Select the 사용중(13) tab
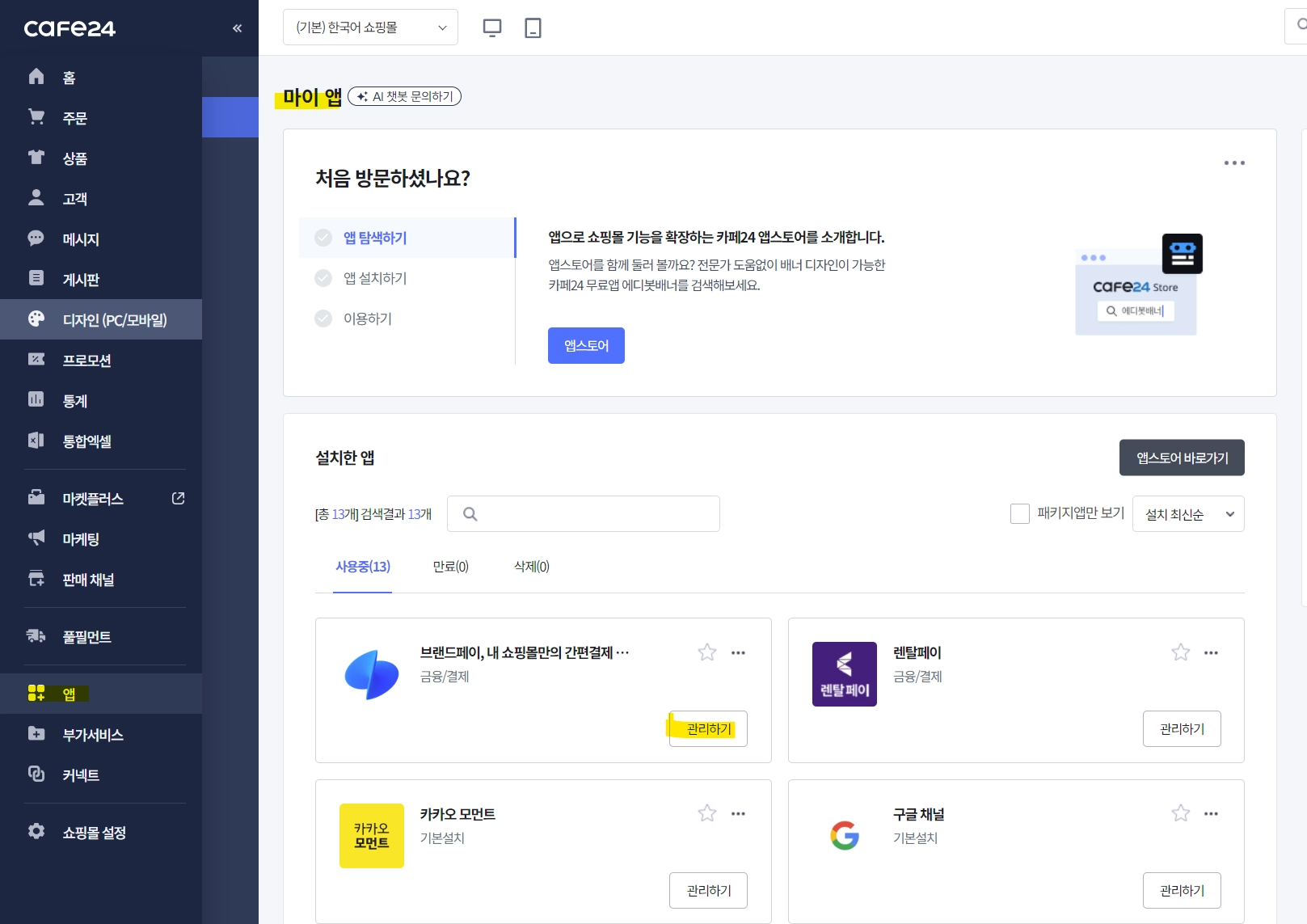1307x924 pixels. 363,567
